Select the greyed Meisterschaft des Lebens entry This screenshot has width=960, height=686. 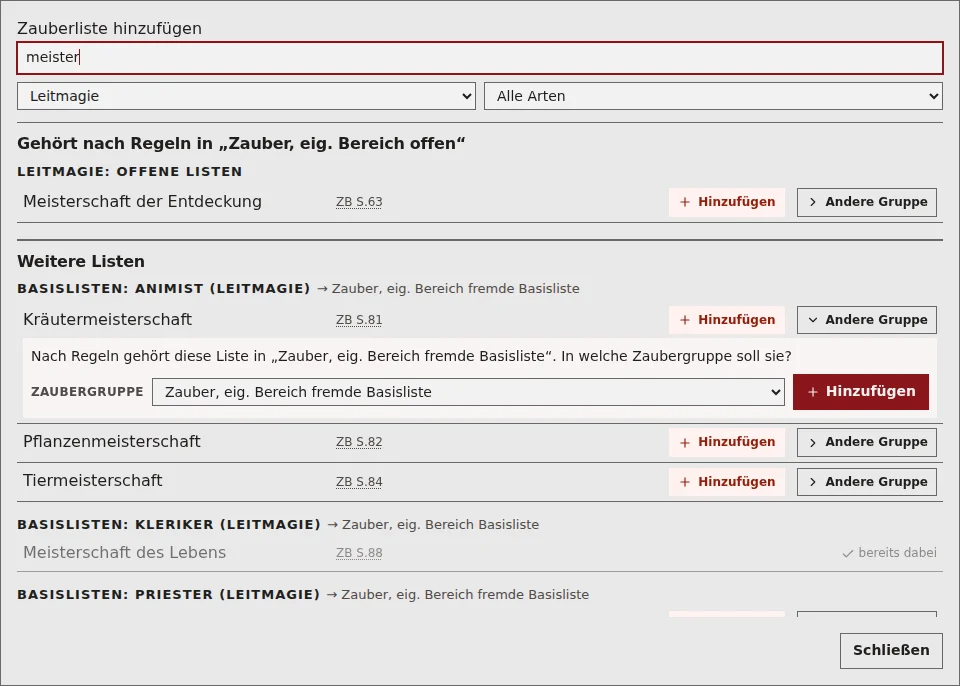tap(125, 552)
